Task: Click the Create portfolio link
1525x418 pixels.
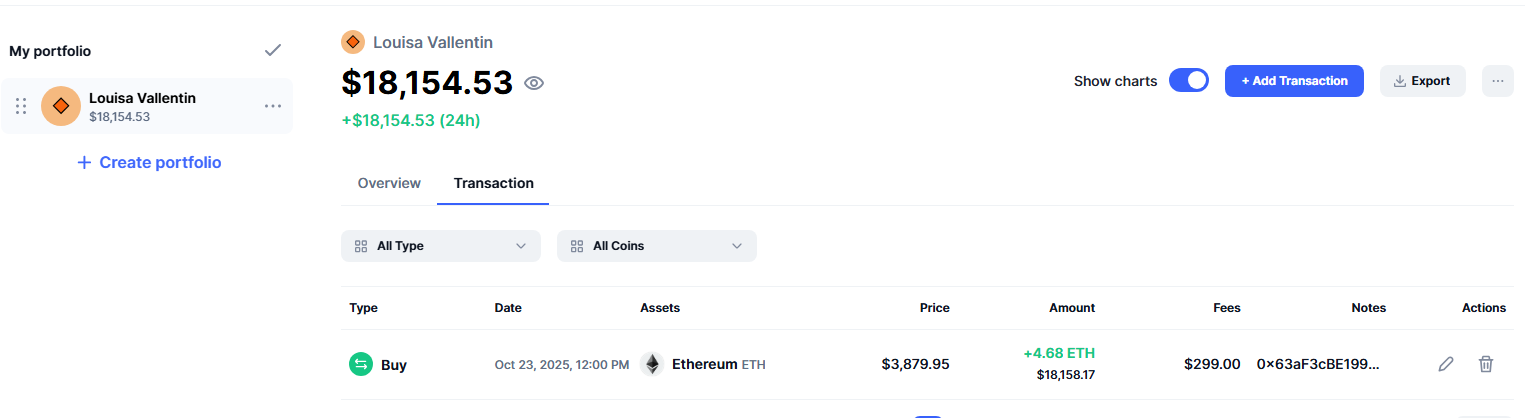Action: coord(149,162)
